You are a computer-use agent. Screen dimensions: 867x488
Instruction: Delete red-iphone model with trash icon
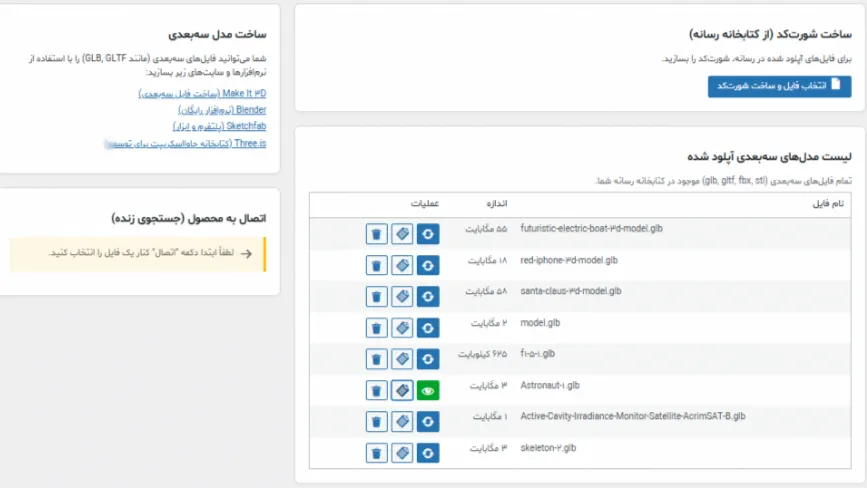[377, 265]
